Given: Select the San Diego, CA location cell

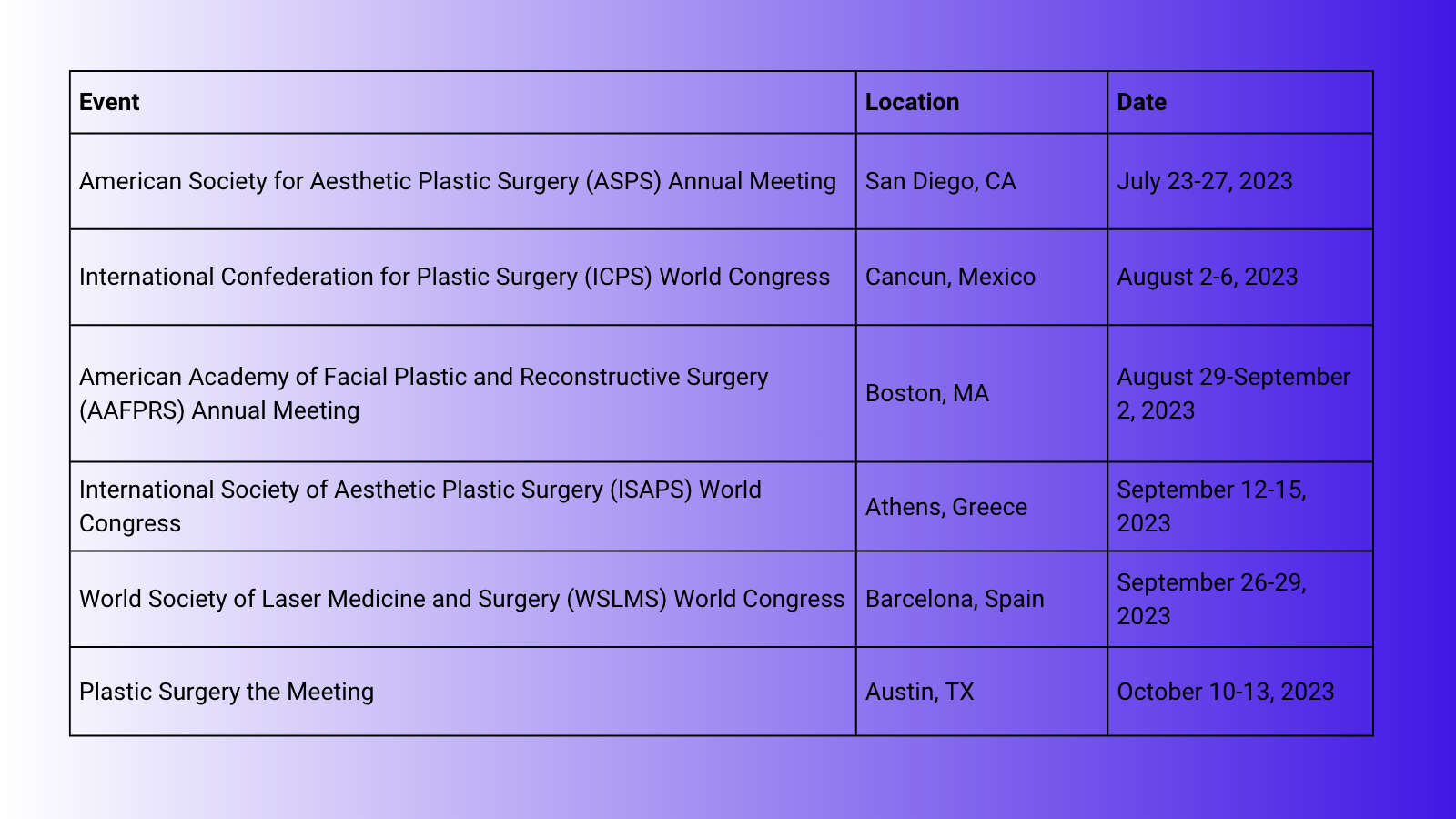Looking at the screenshot, I should tap(982, 181).
